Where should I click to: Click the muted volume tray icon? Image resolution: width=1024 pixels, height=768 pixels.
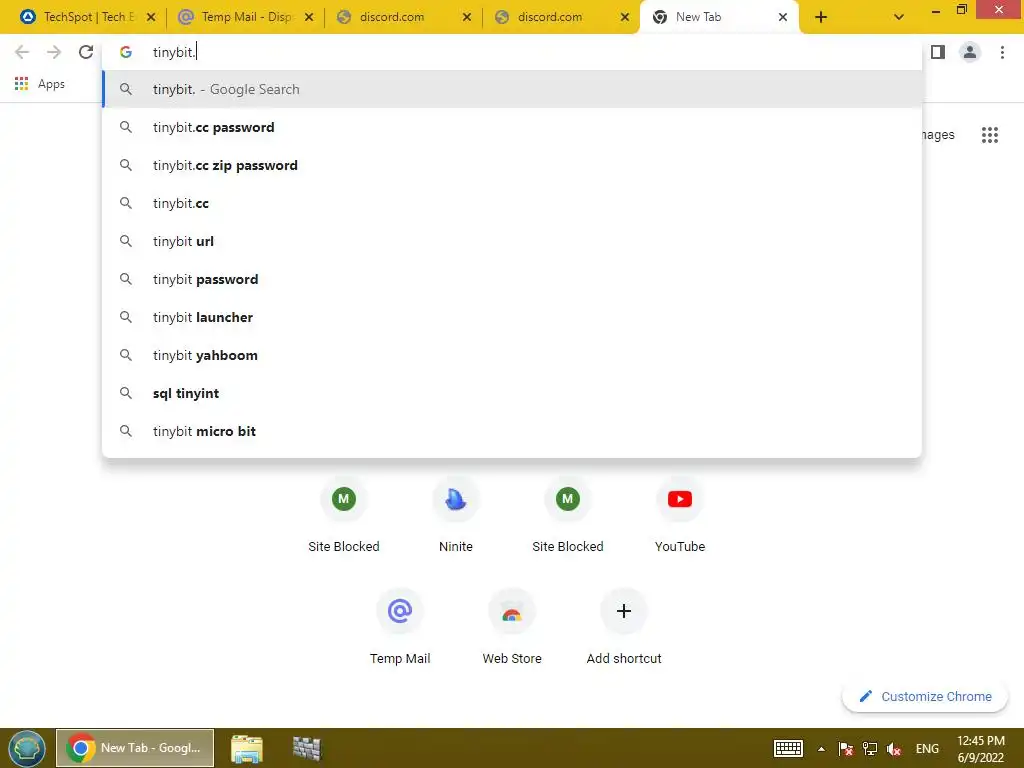[894, 748]
